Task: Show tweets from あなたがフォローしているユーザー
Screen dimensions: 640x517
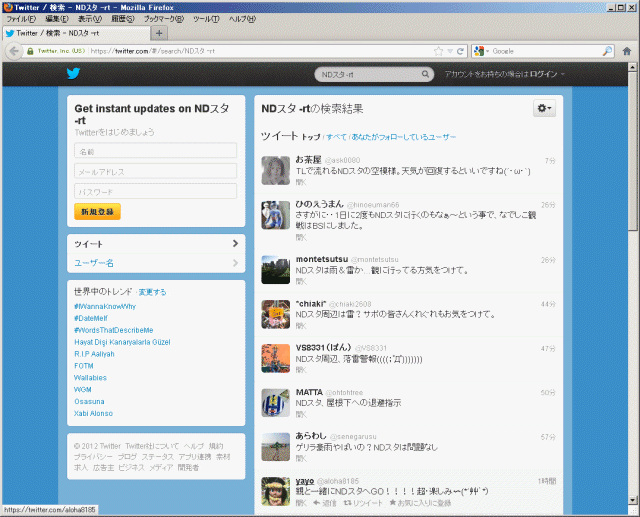Action: coord(404,137)
